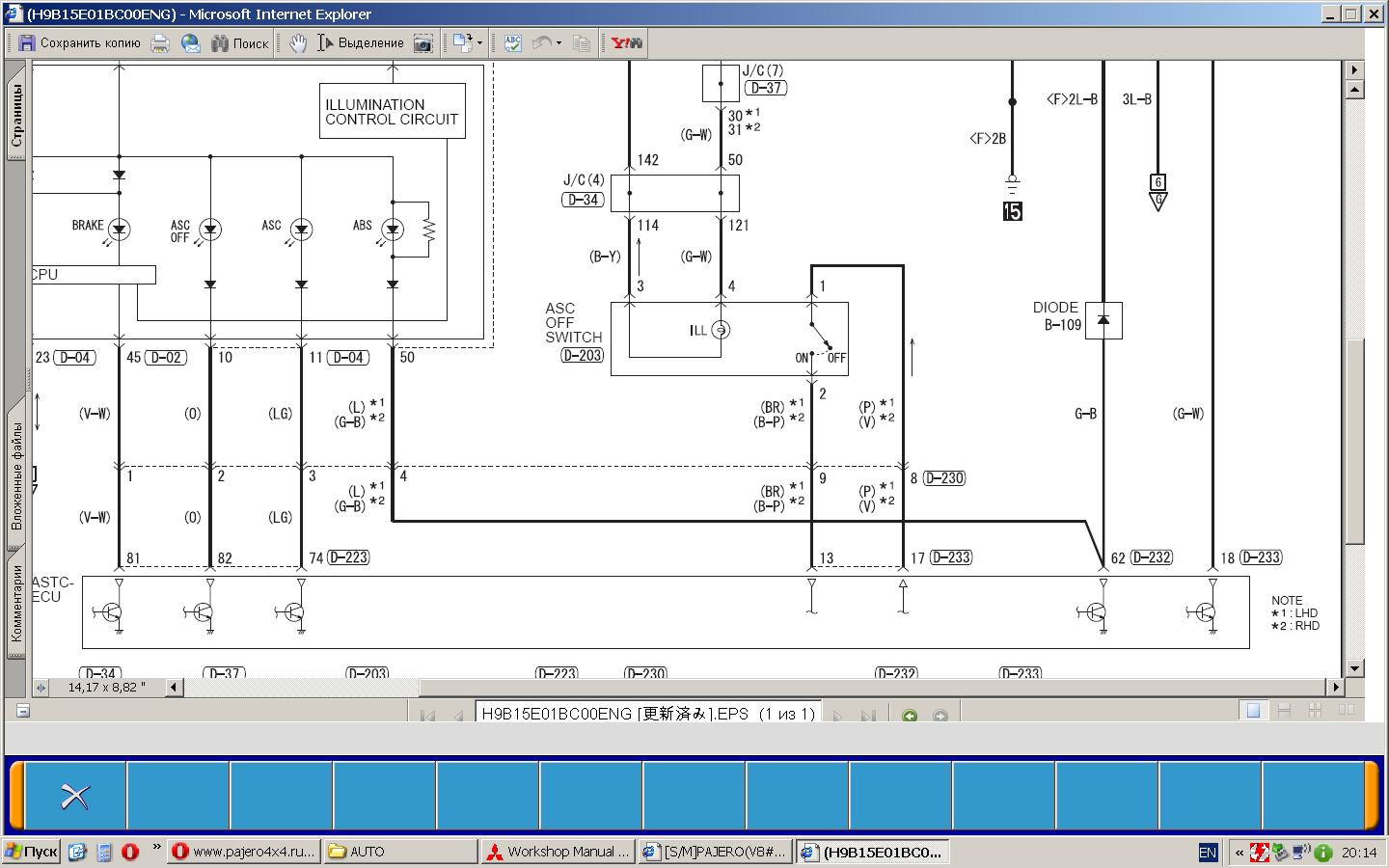Switch to Workshop Manual taskbar window
The height and width of the screenshot is (868, 1389).
point(558,852)
